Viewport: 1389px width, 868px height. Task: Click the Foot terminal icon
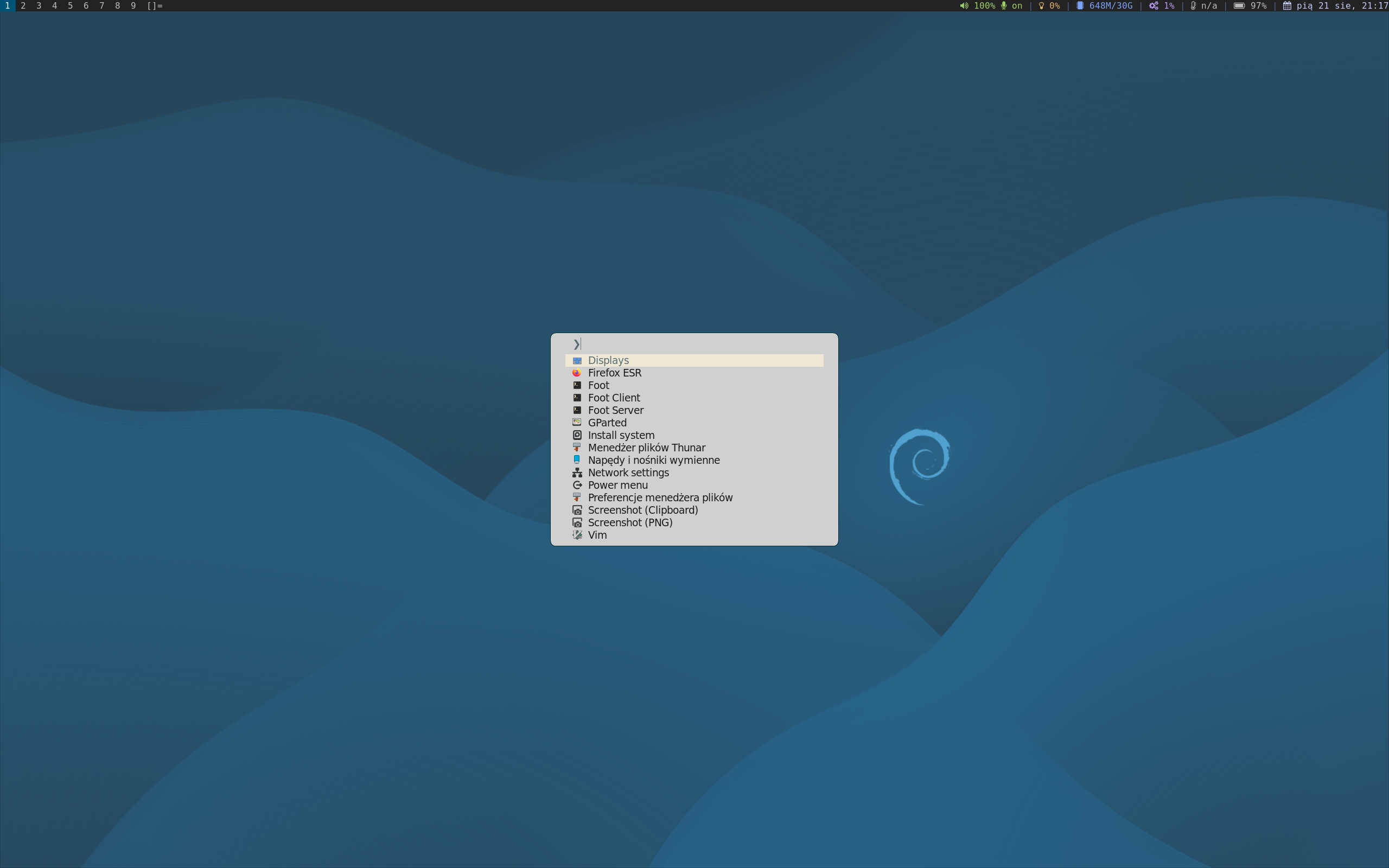tap(577, 385)
